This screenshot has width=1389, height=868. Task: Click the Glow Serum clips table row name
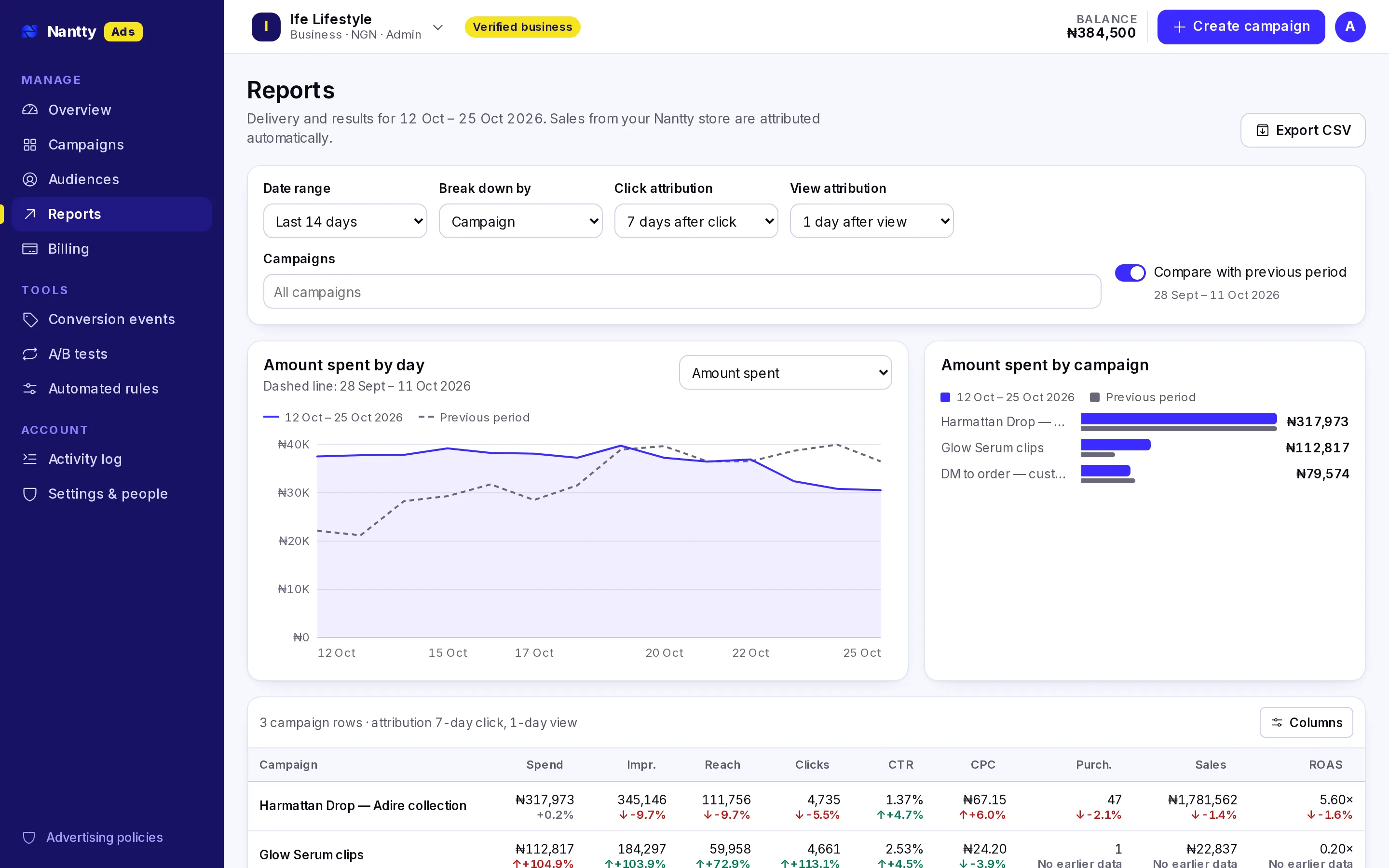click(x=311, y=855)
